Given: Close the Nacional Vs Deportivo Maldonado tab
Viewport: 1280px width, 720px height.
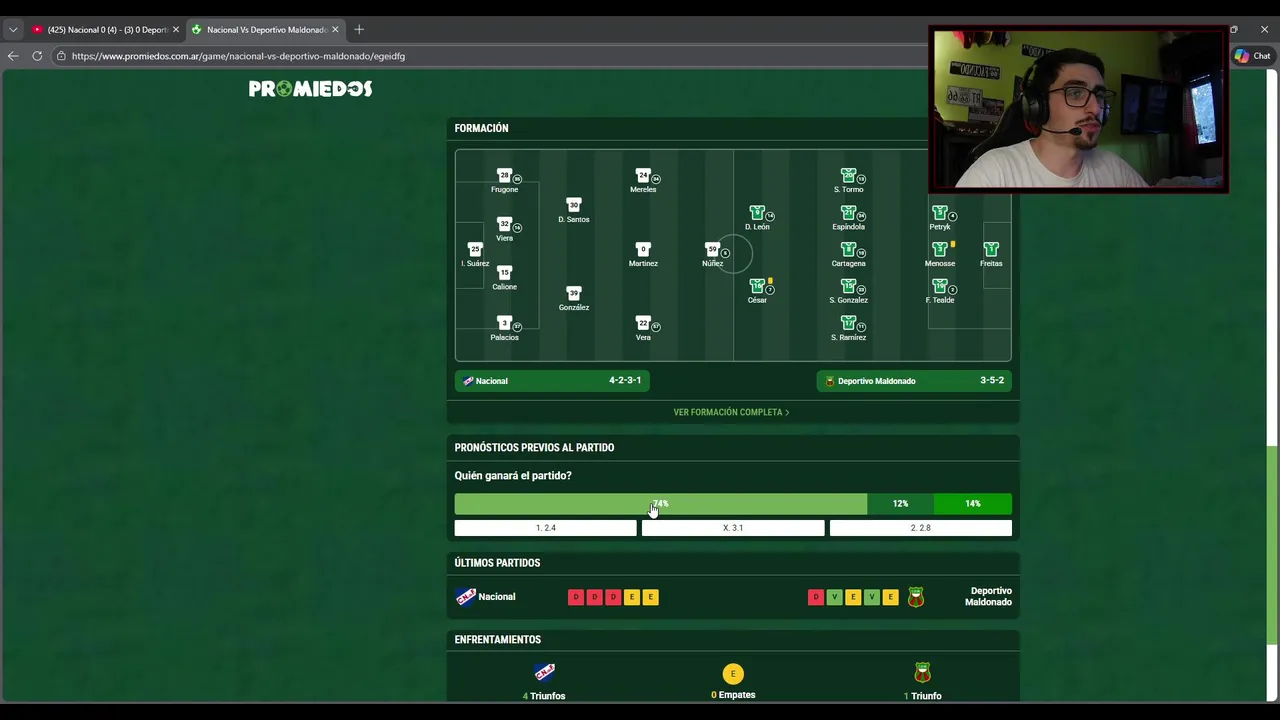Looking at the screenshot, I should coord(335,30).
